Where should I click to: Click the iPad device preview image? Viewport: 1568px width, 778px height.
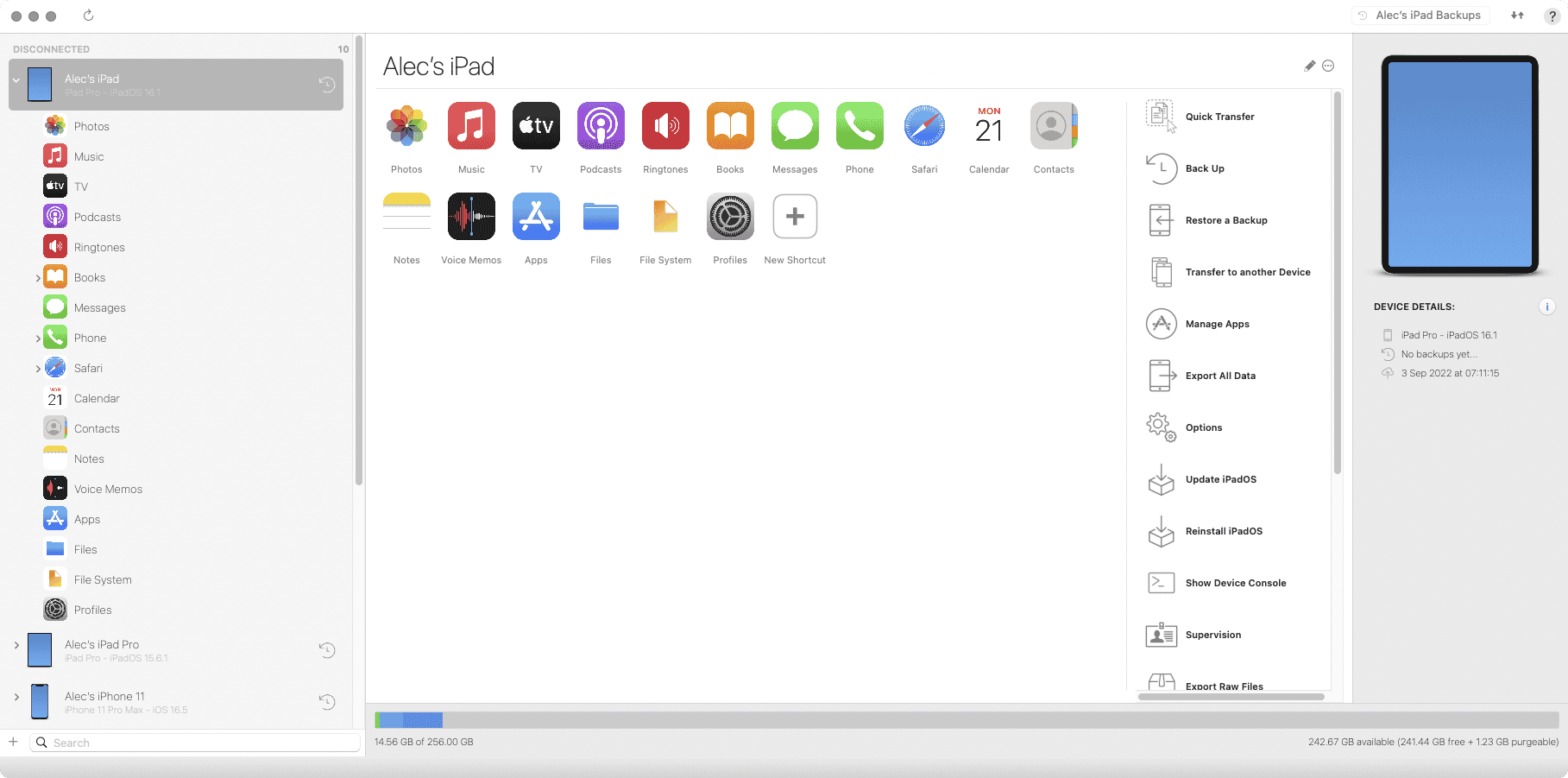(x=1460, y=165)
